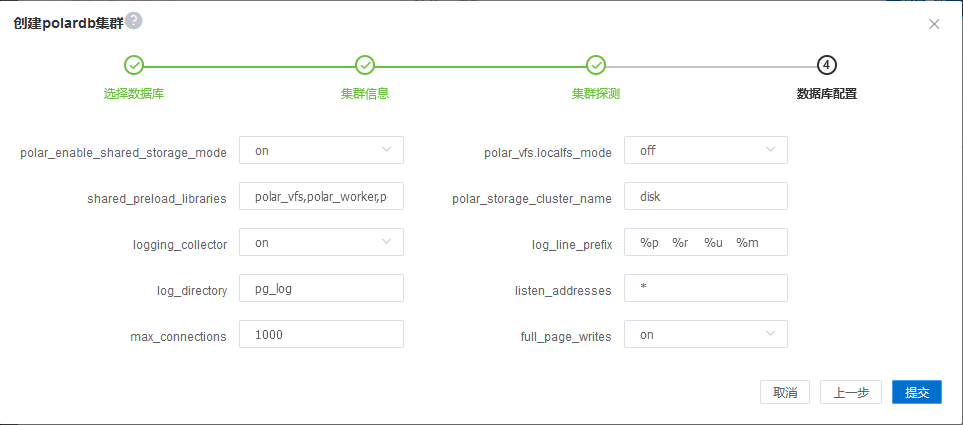
Task: Click the log_directory input field
Action: point(321,289)
